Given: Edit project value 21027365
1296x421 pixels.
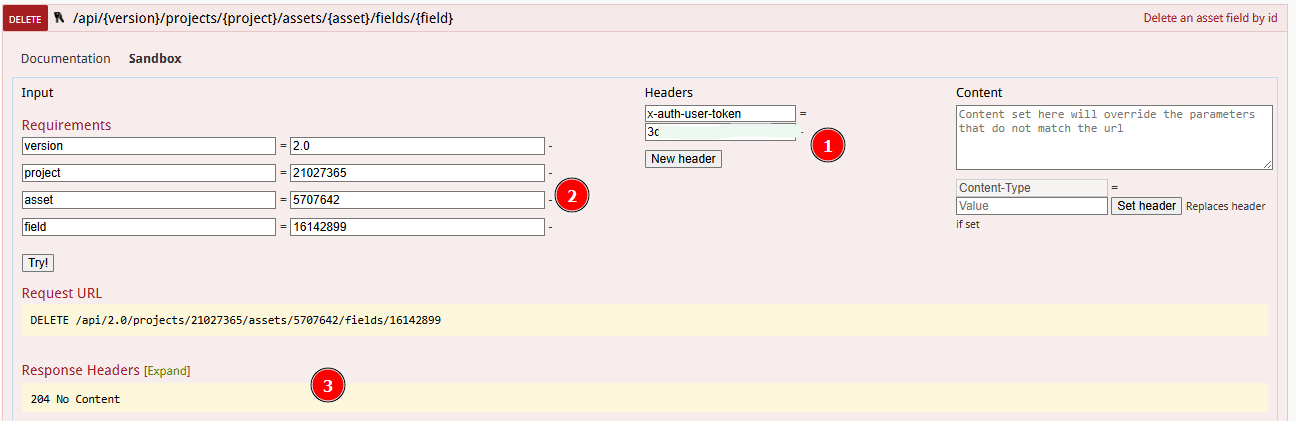Looking at the screenshot, I should point(417,173).
